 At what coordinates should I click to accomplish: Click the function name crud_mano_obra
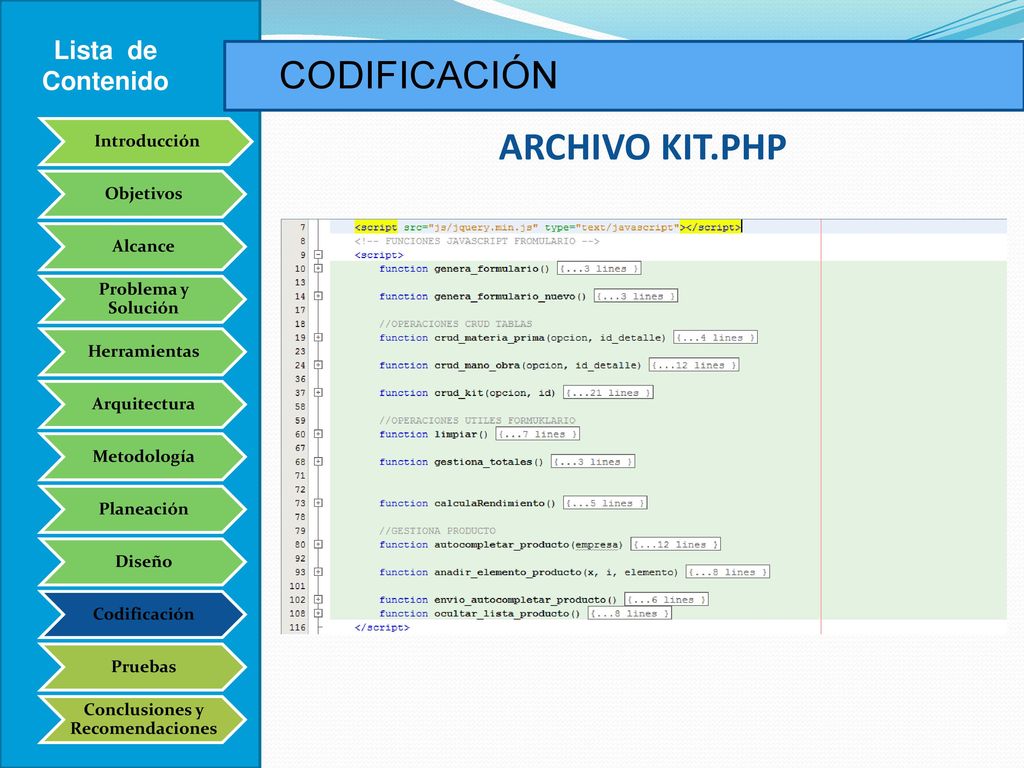click(x=477, y=365)
